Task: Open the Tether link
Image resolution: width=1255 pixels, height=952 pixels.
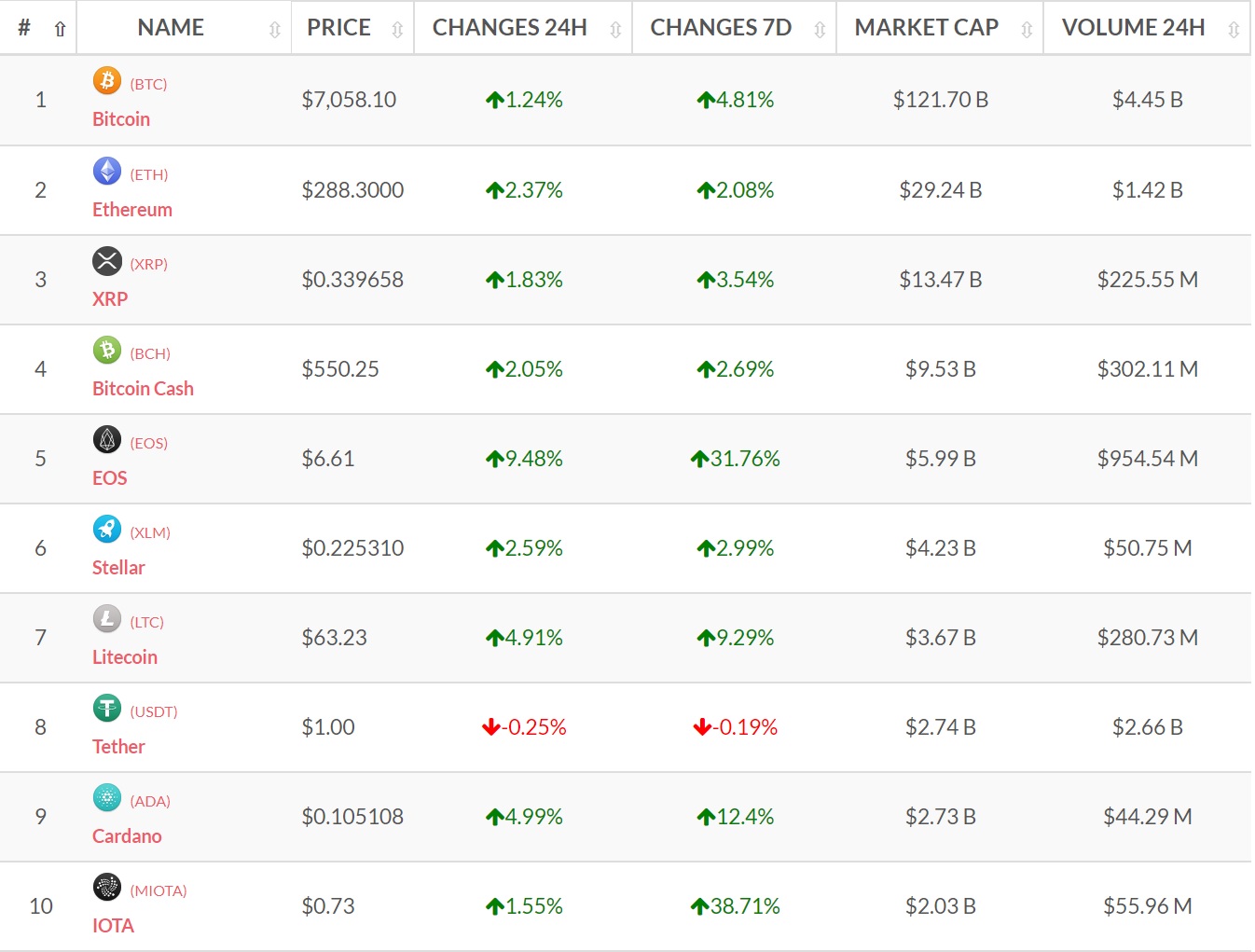Action: click(118, 747)
